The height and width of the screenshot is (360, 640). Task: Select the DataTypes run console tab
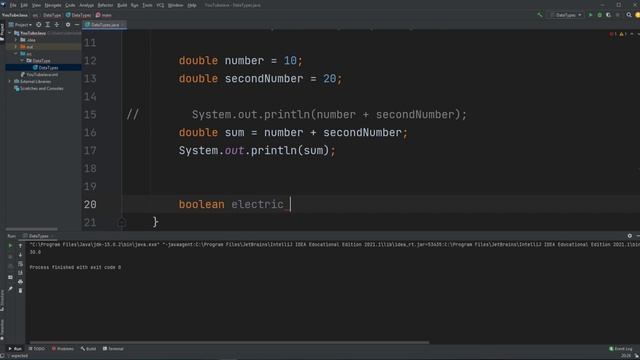click(x=37, y=236)
